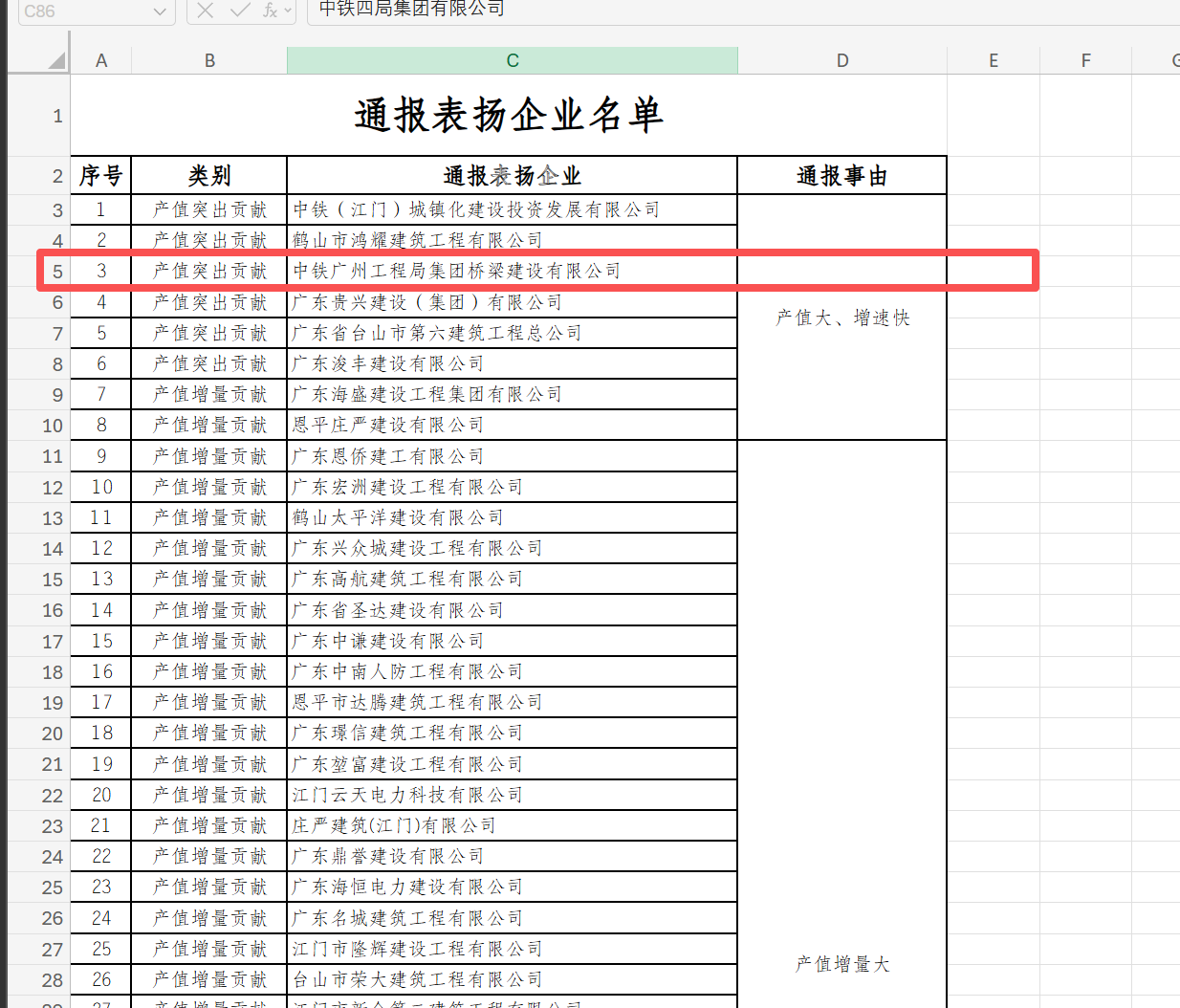This screenshot has height=1008, width=1180.
Task: Click the confirm checkmark icon in formula bar
Action: (x=239, y=11)
